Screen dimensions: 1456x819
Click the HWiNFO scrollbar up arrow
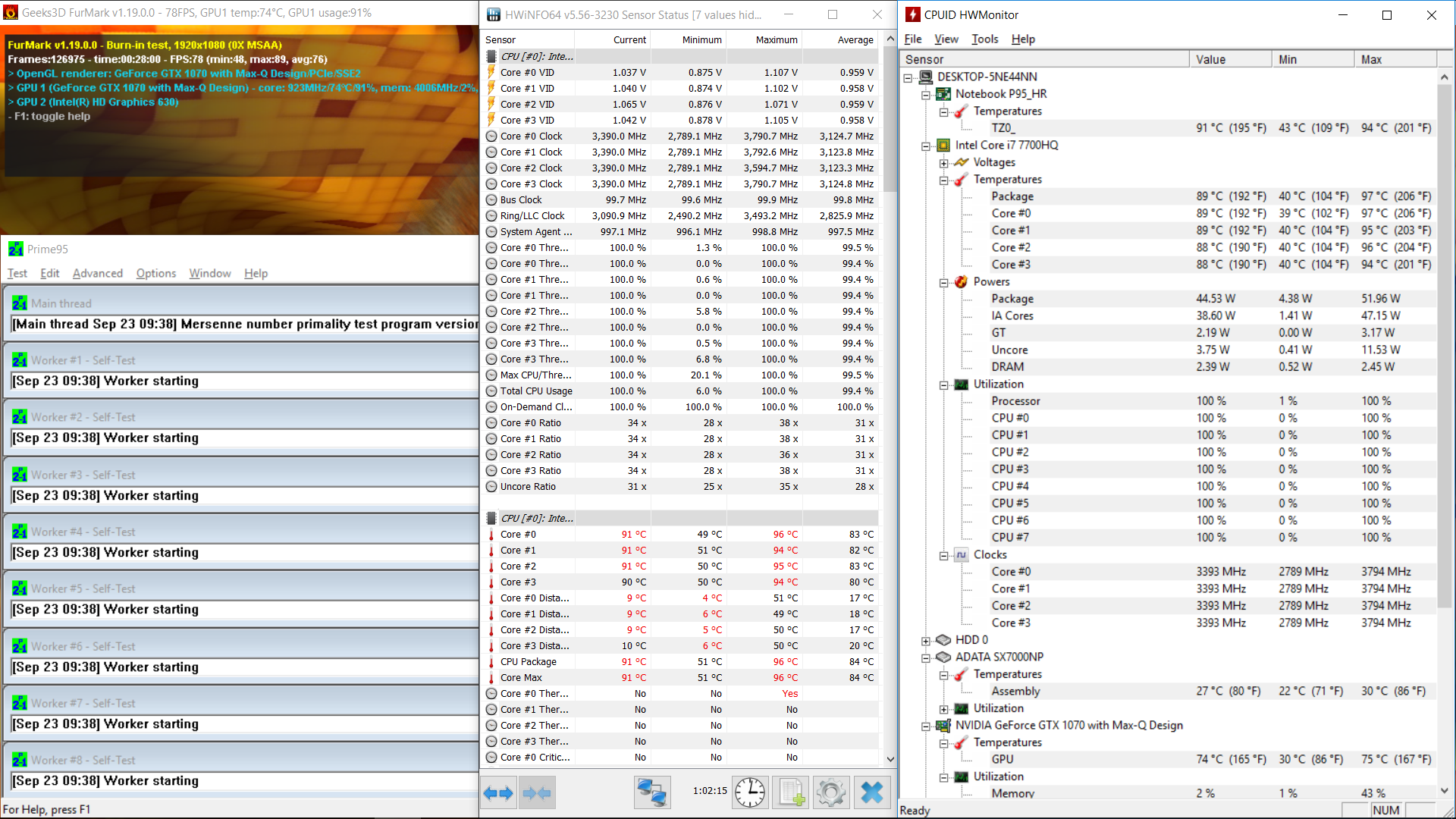pyautogui.click(x=890, y=39)
